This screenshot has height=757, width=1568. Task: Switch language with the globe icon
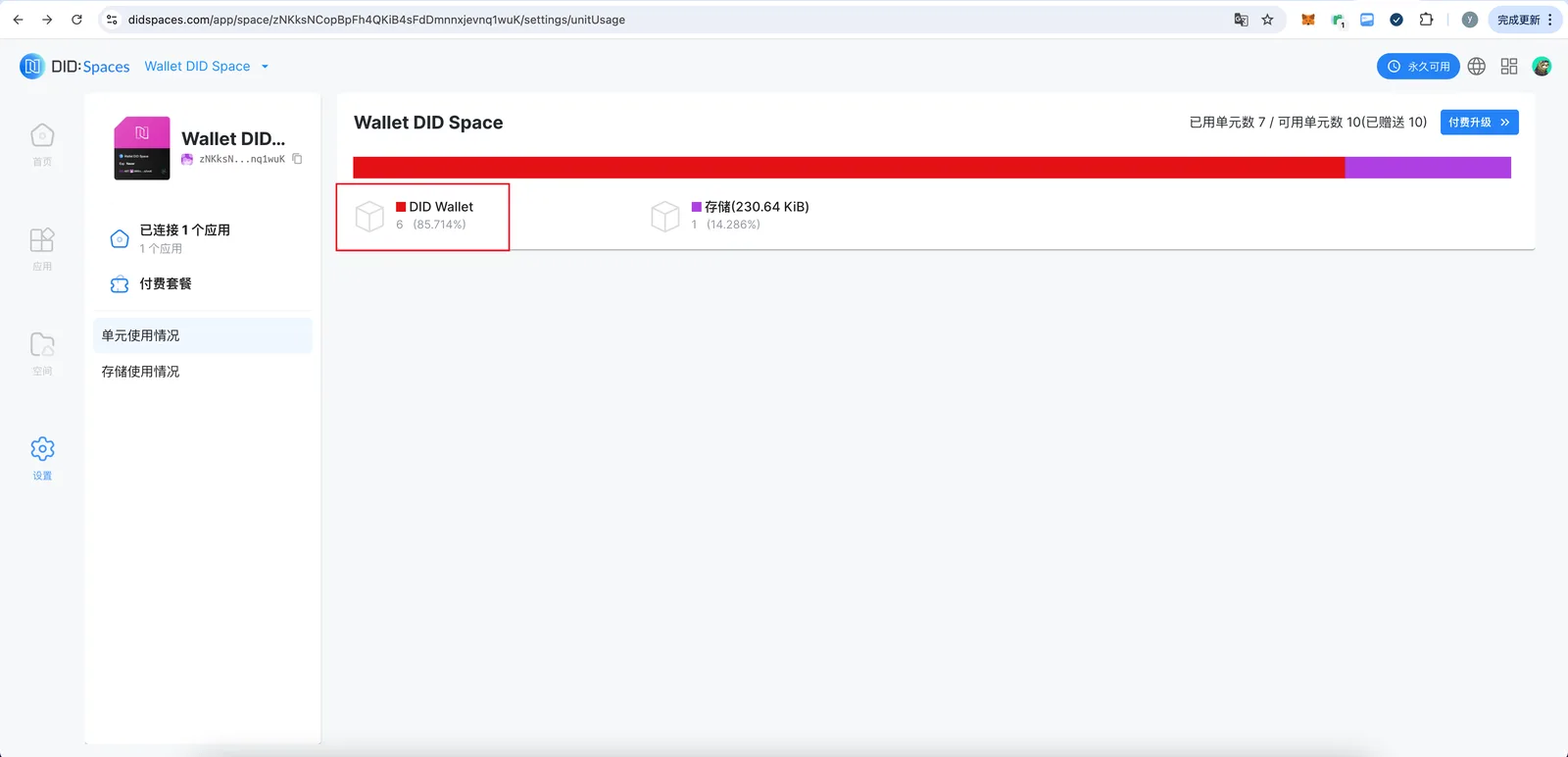(x=1477, y=67)
